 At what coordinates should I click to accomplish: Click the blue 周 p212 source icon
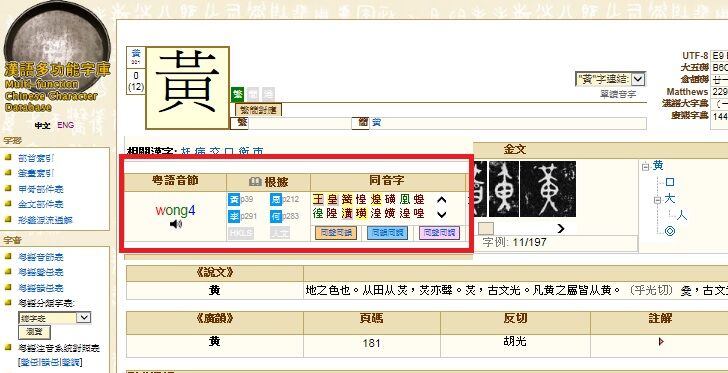(276, 200)
